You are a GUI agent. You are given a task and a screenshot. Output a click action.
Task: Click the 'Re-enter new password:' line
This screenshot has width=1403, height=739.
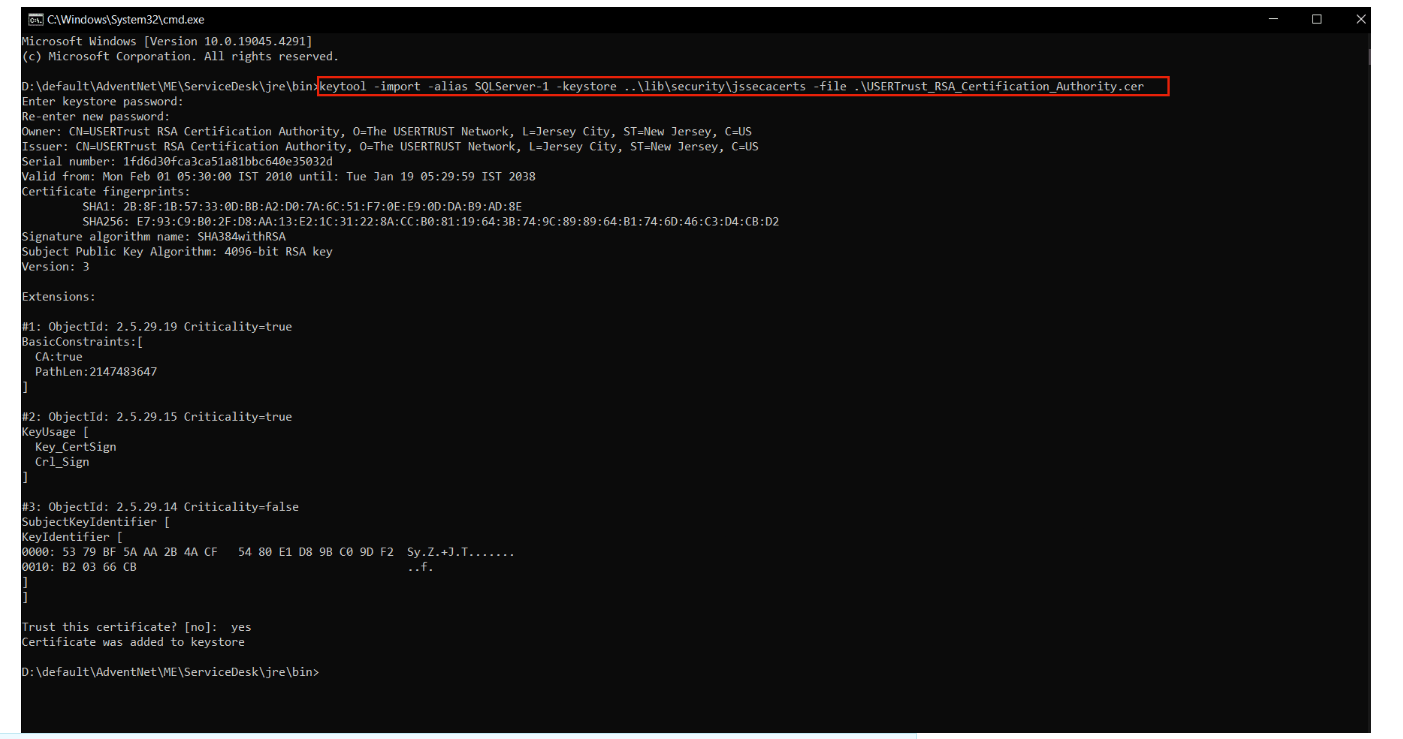click(96, 117)
